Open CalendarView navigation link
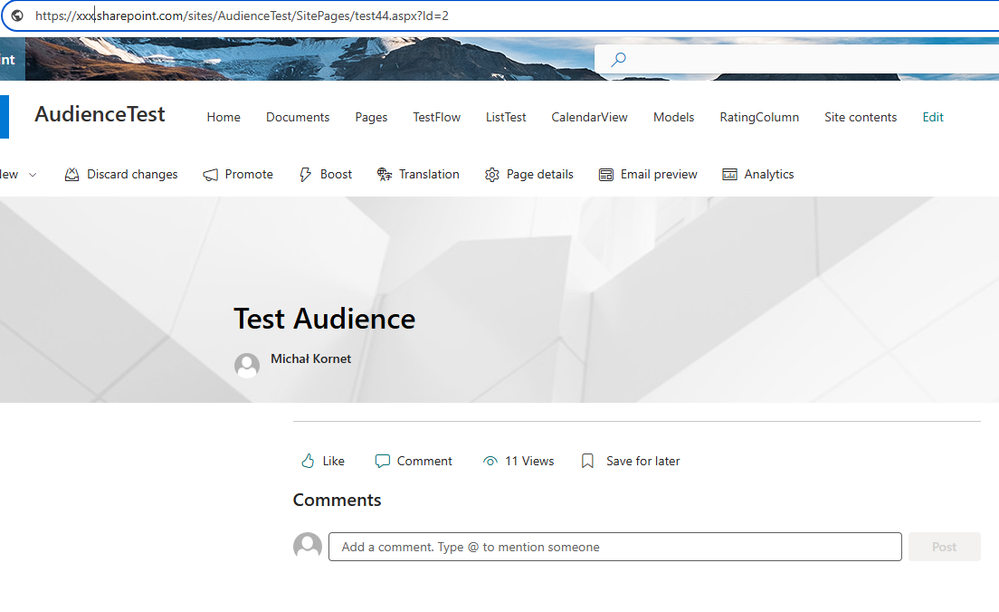Screen dimensions: 999x612 [x=589, y=117]
